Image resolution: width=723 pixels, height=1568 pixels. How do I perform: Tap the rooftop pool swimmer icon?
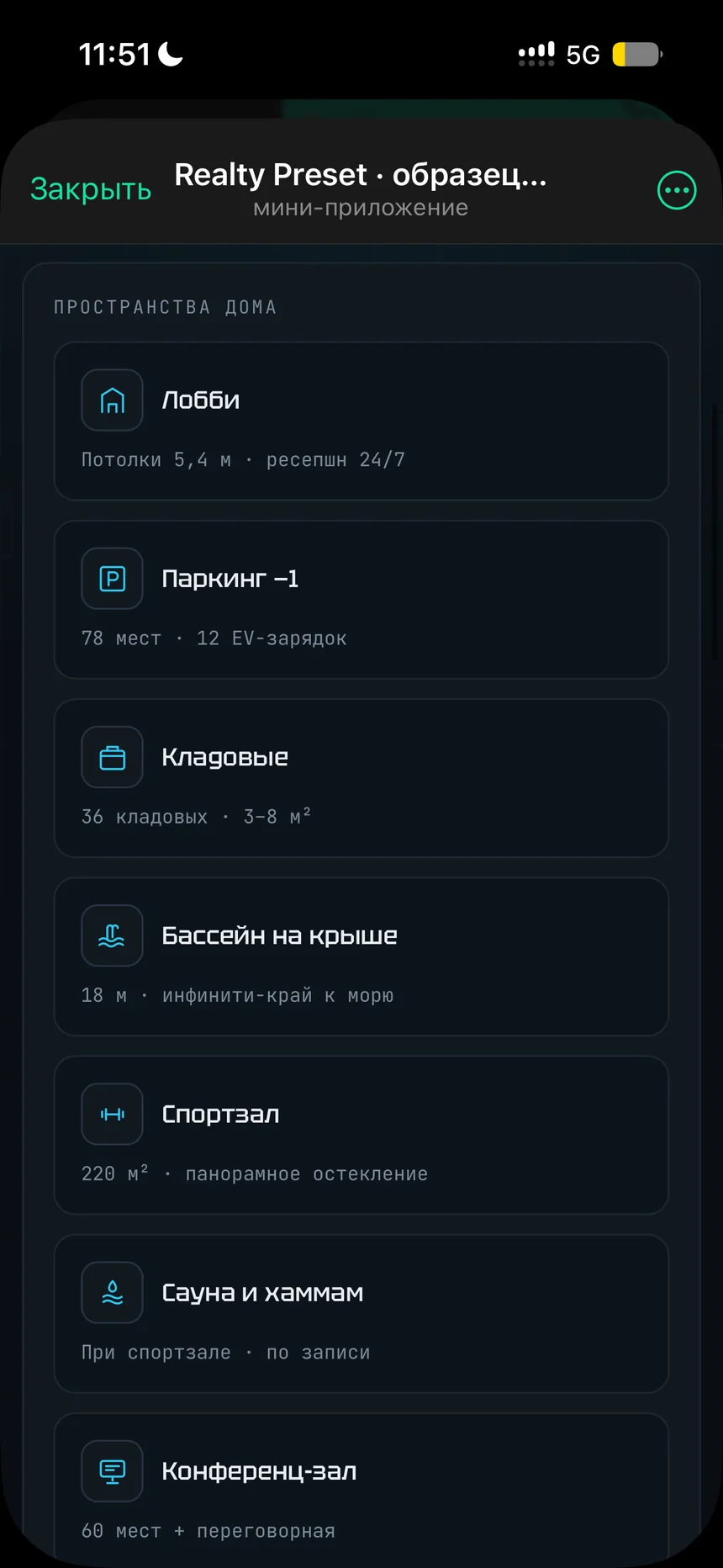(x=112, y=935)
